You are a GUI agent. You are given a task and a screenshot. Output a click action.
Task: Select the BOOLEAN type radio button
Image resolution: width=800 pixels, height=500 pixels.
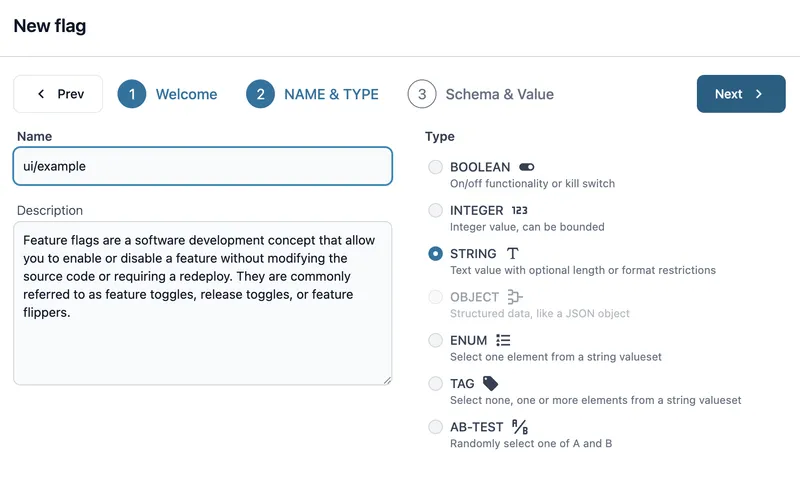pos(435,167)
